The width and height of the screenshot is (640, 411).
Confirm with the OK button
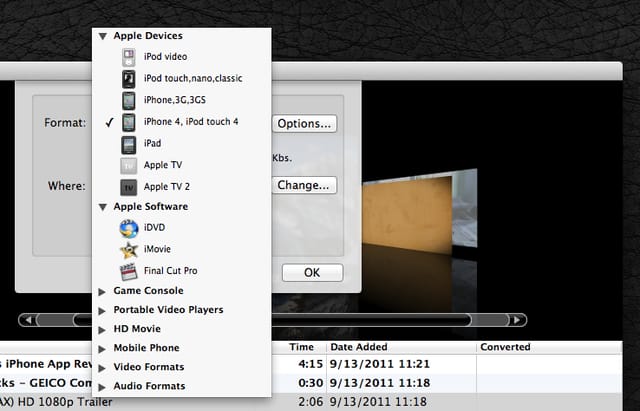pyautogui.click(x=312, y=273)
